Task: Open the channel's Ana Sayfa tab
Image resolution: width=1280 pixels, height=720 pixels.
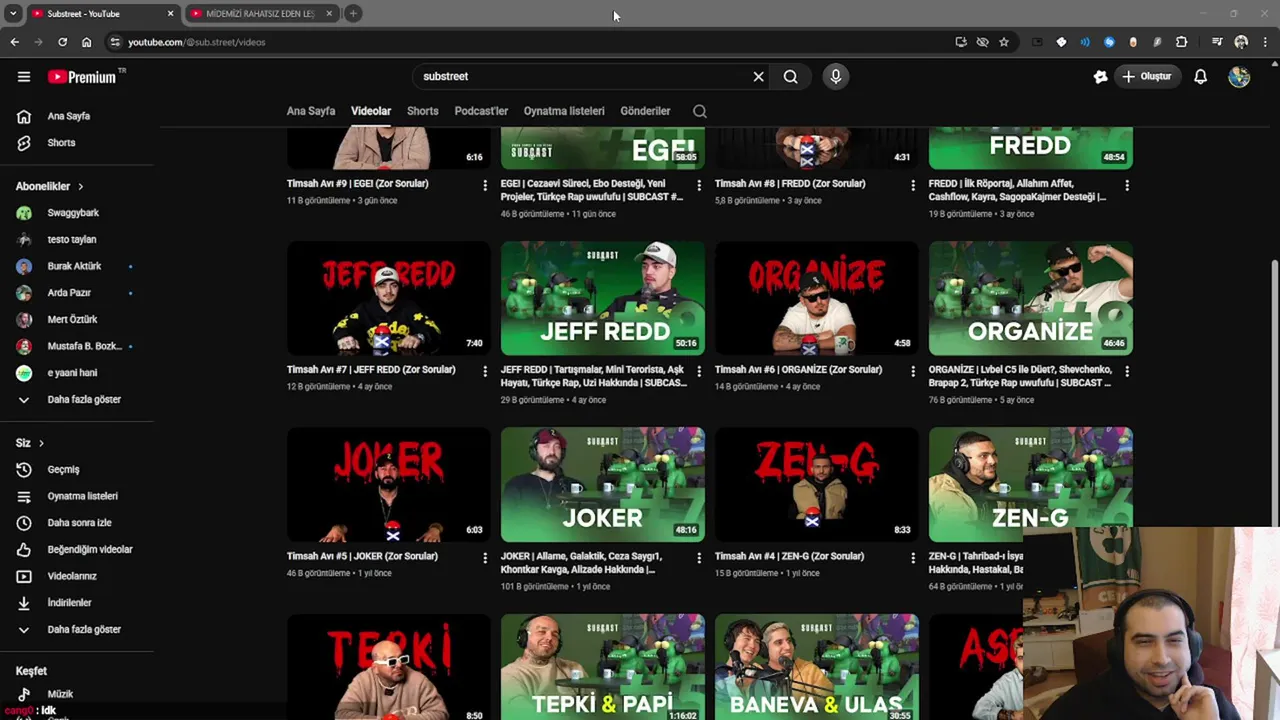Action: click(311, 111)
